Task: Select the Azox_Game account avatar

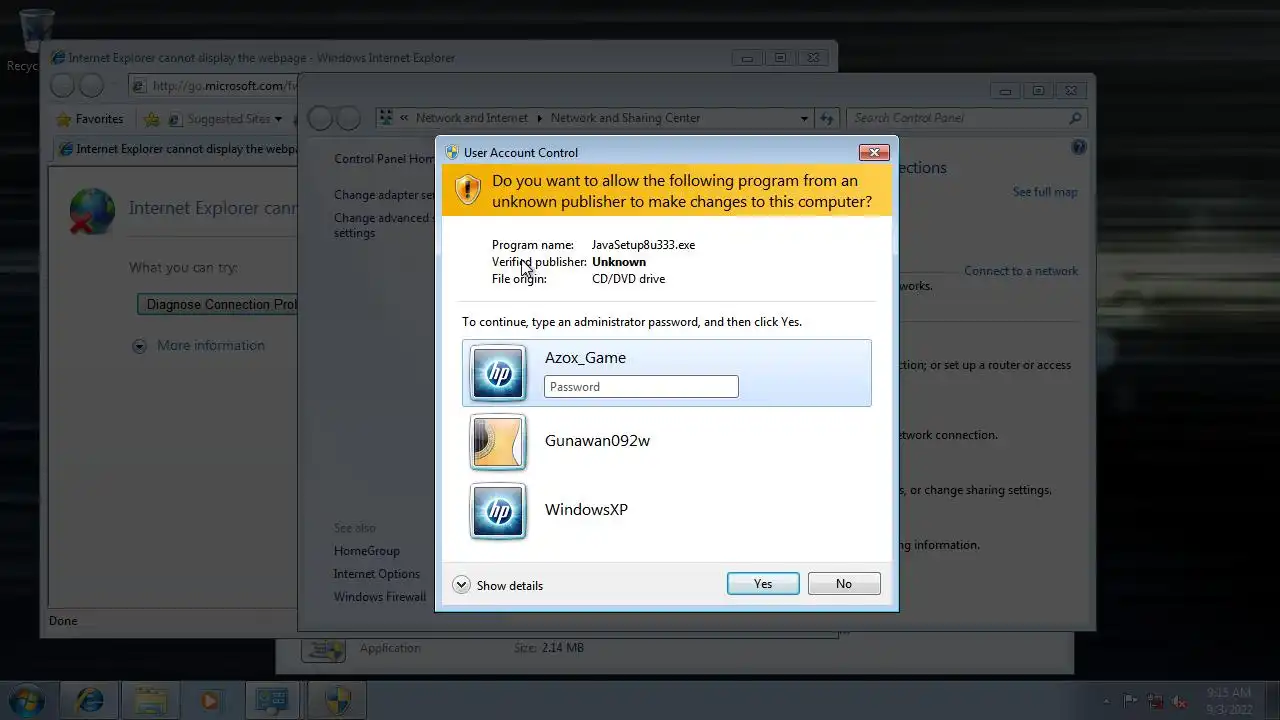Action: [x=498, y=373]
